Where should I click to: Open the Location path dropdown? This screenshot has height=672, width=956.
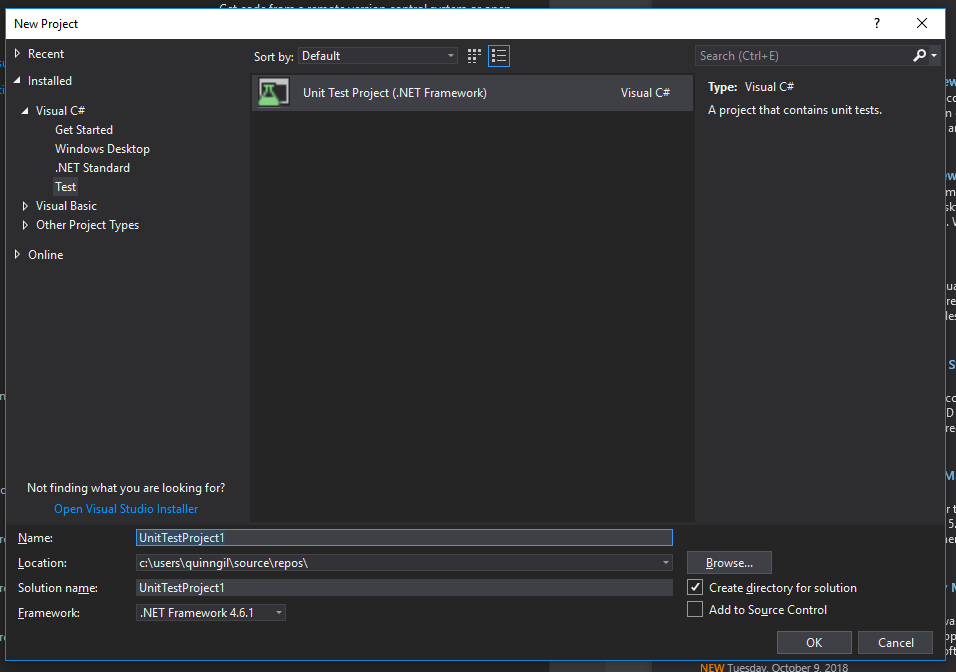tap(664, 562)
